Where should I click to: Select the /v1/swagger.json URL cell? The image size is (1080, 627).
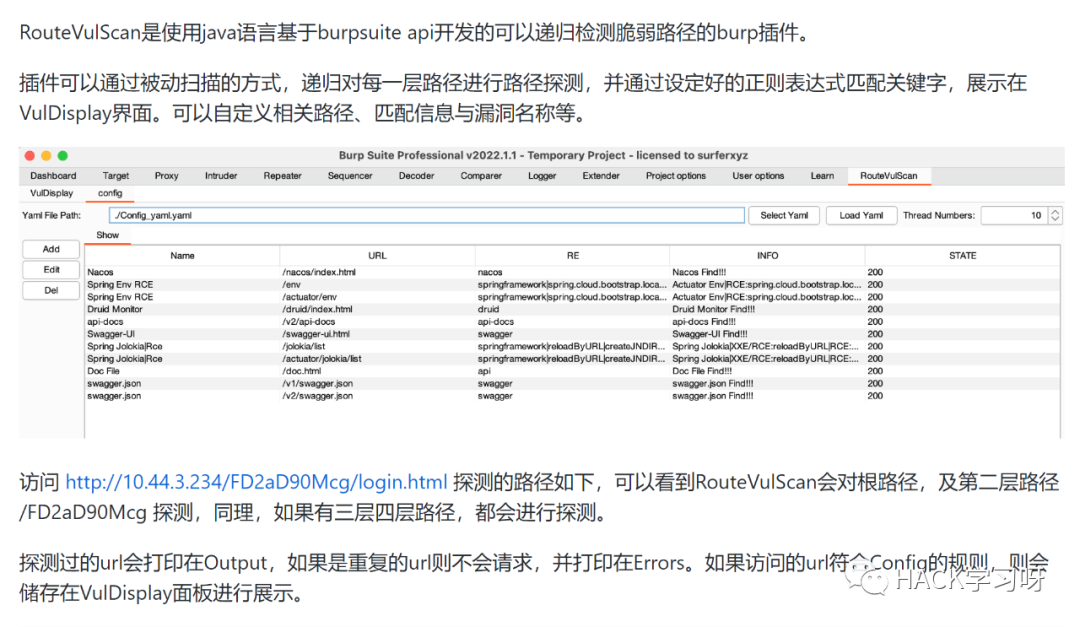[x=377, y=384]
